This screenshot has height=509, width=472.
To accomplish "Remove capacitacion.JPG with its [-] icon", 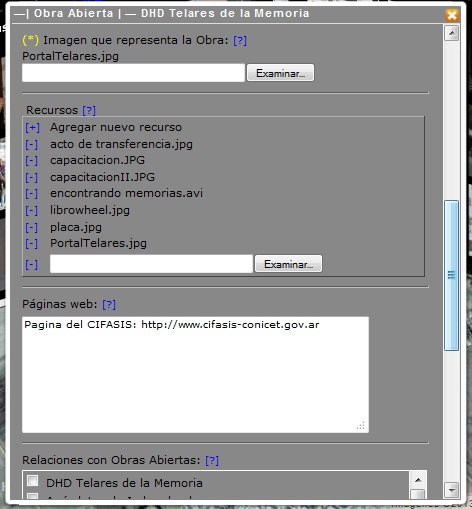I will click(x=31, y=160).
